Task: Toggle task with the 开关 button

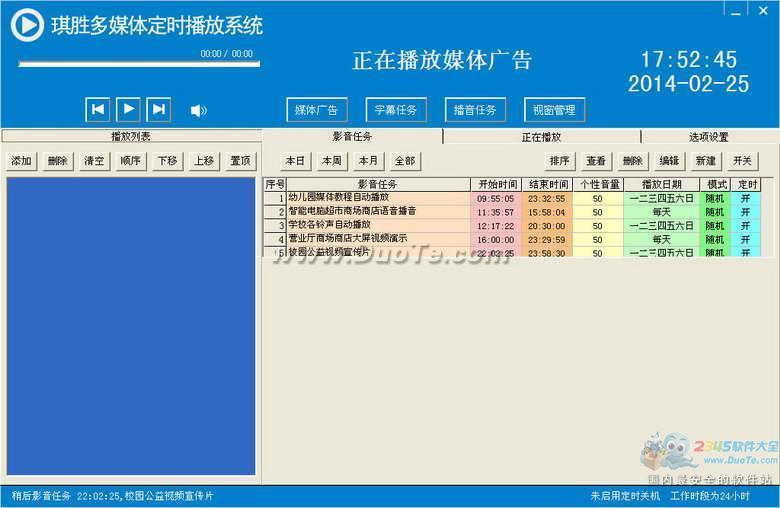Action: coord(741,161)
